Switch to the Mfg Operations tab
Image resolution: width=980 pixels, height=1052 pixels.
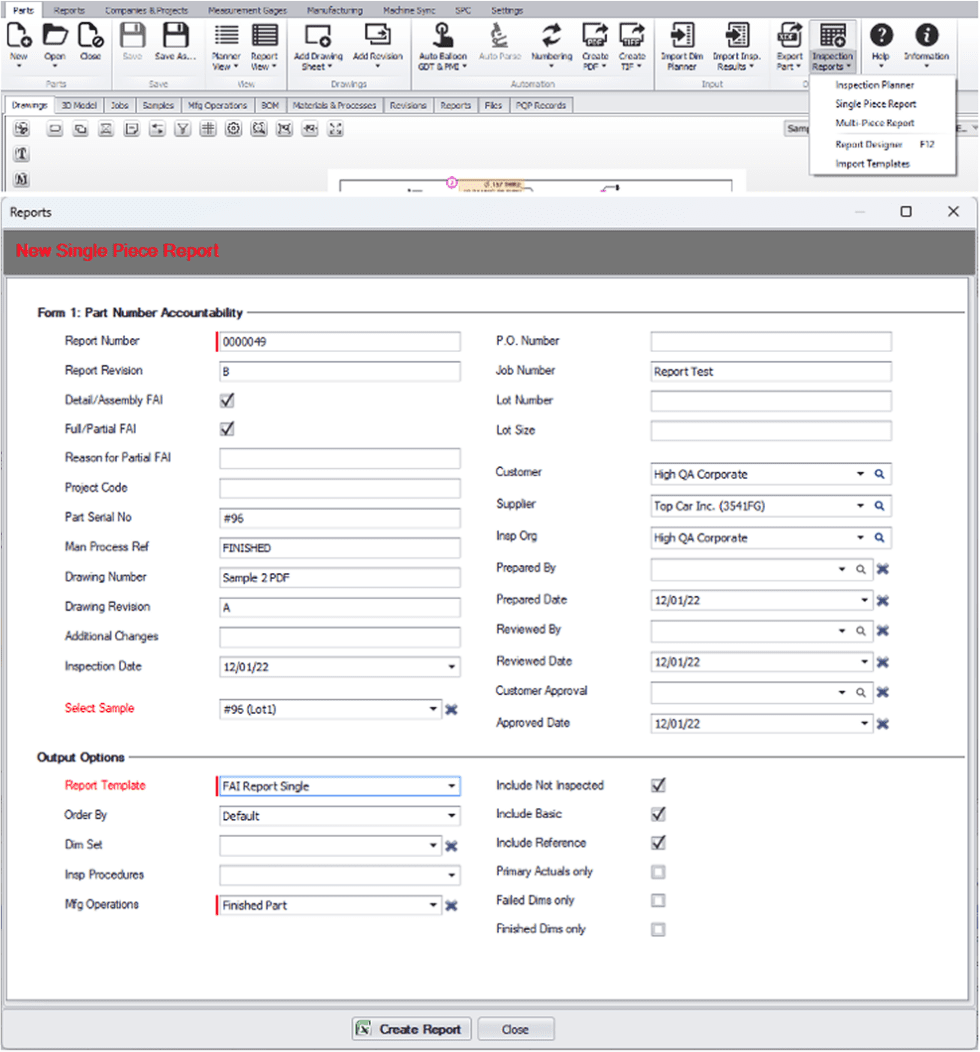click(217, 105)
